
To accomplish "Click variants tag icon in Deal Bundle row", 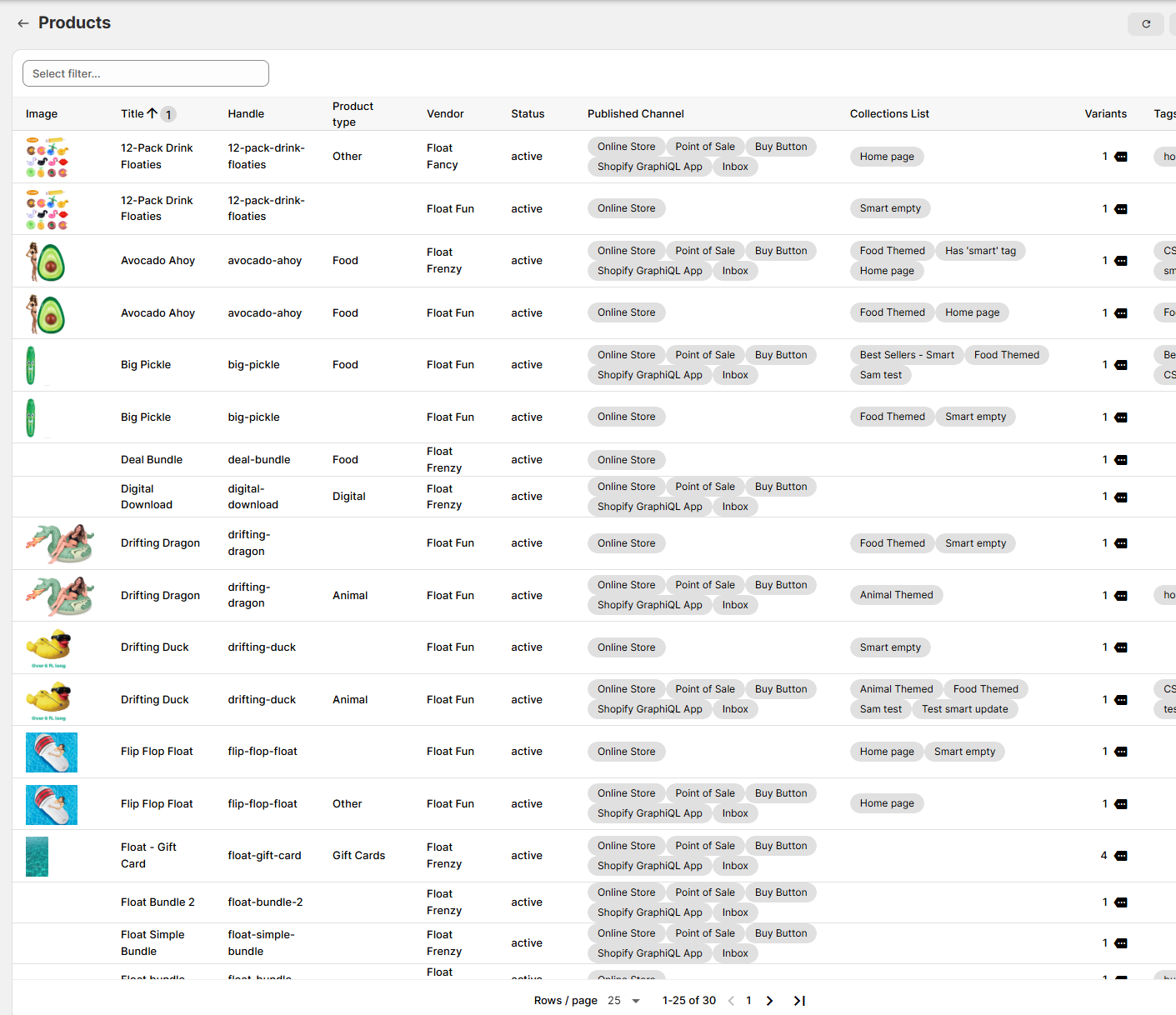I will pos(1121,460).
